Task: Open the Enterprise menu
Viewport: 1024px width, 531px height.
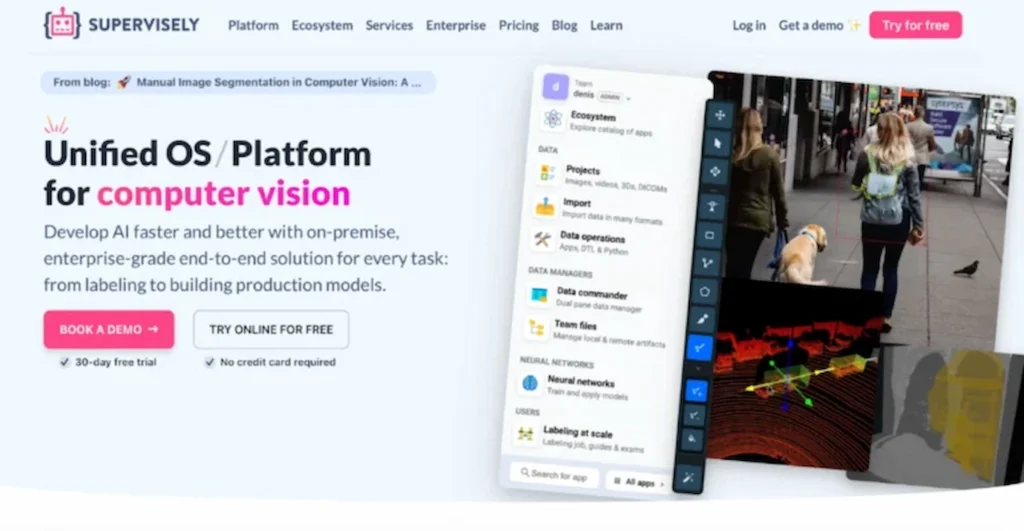Action: [x=456, y=25]
